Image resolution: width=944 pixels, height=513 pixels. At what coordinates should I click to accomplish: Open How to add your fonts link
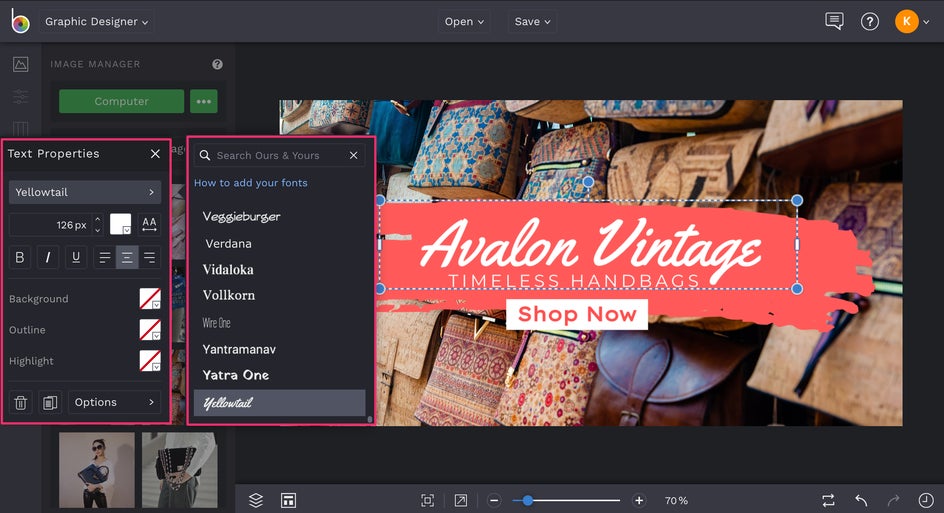click(x=250, y=182)
